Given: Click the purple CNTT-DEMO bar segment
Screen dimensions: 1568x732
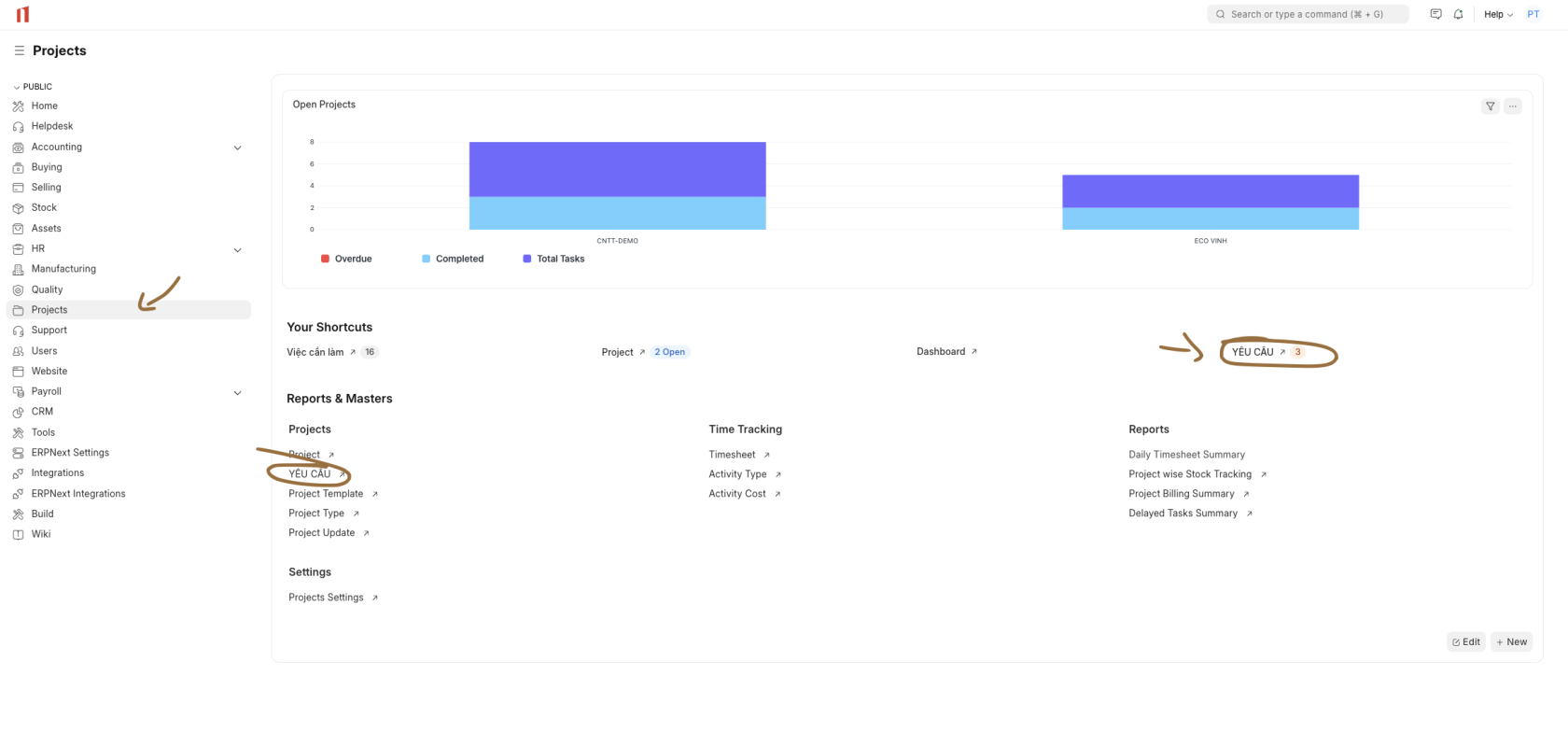Looking at the screenshot, I should pyautogui.click(x=617, y=169).
